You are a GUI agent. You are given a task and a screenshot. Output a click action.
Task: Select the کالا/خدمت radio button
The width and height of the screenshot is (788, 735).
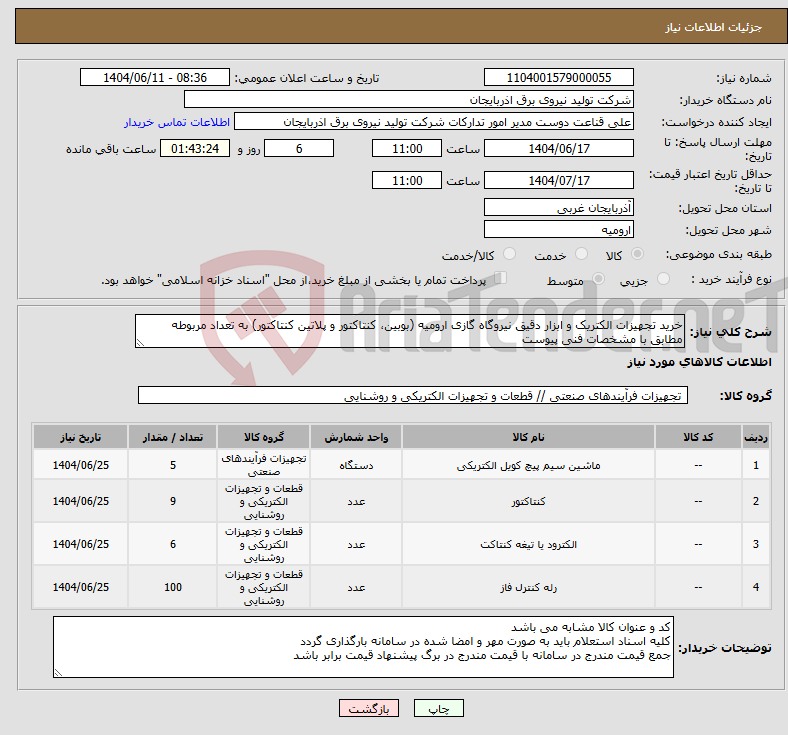click(510, 254)
